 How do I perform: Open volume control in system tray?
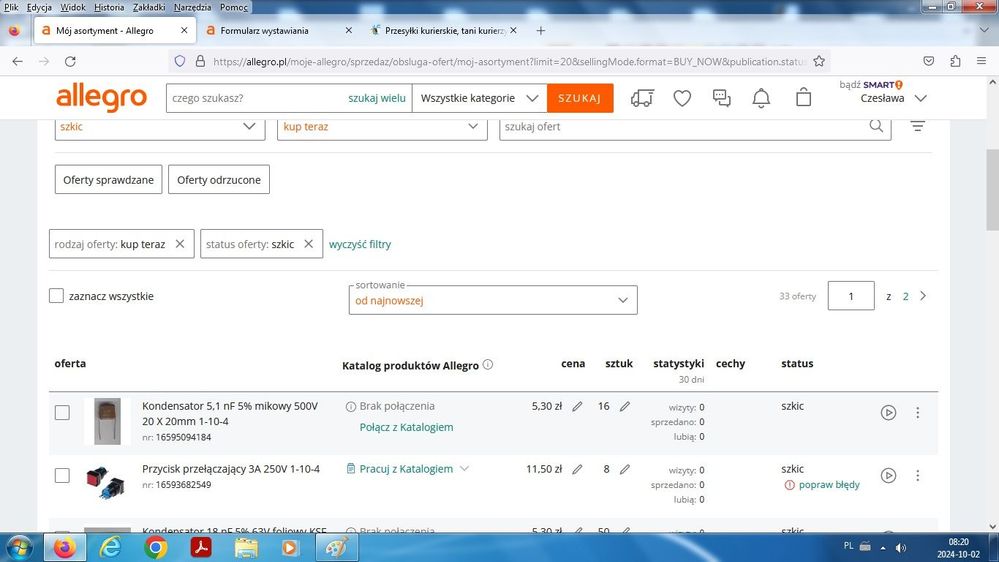click(x=900, y=547)
